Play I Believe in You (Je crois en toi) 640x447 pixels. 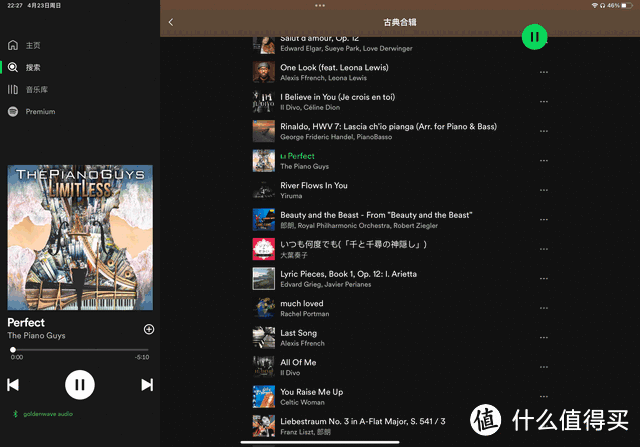coord(400,102)
